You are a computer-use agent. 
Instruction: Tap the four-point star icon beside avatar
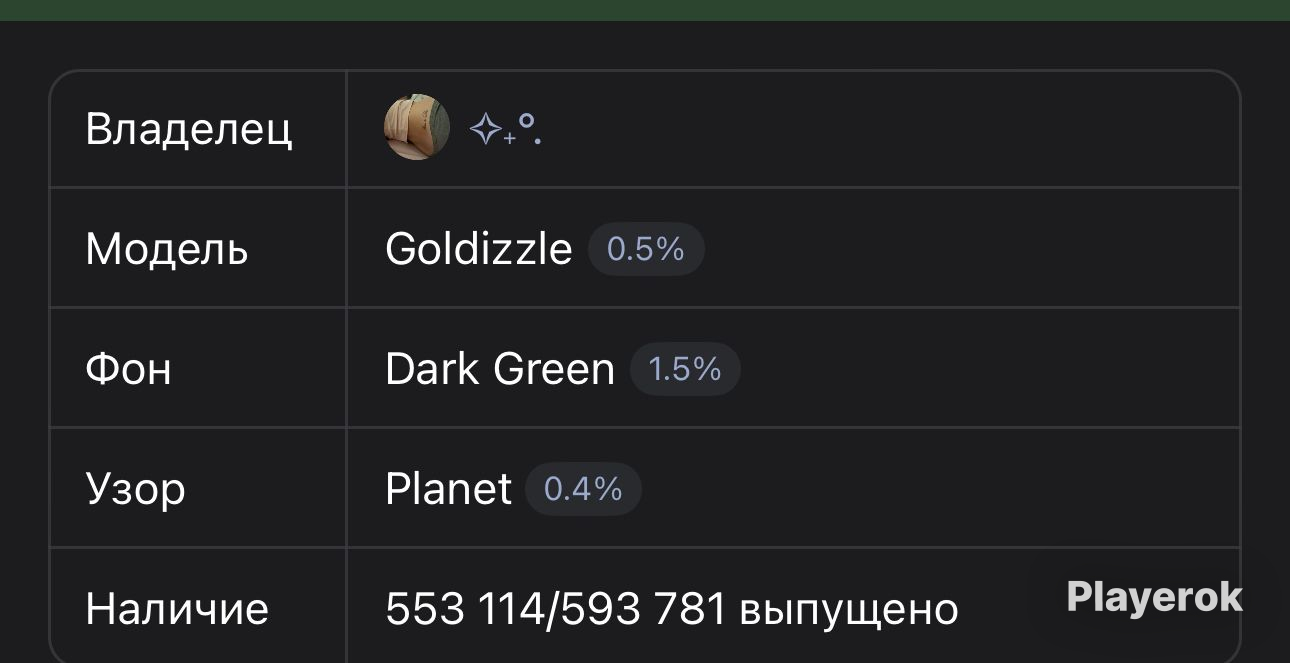coord(486,129)
